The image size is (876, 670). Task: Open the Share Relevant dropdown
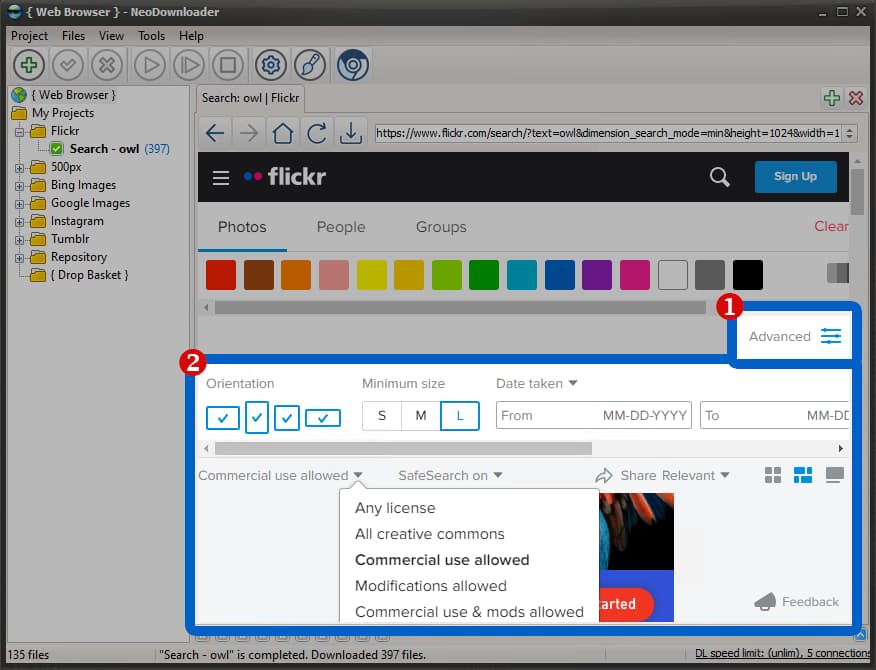click(x=673, y=475)
